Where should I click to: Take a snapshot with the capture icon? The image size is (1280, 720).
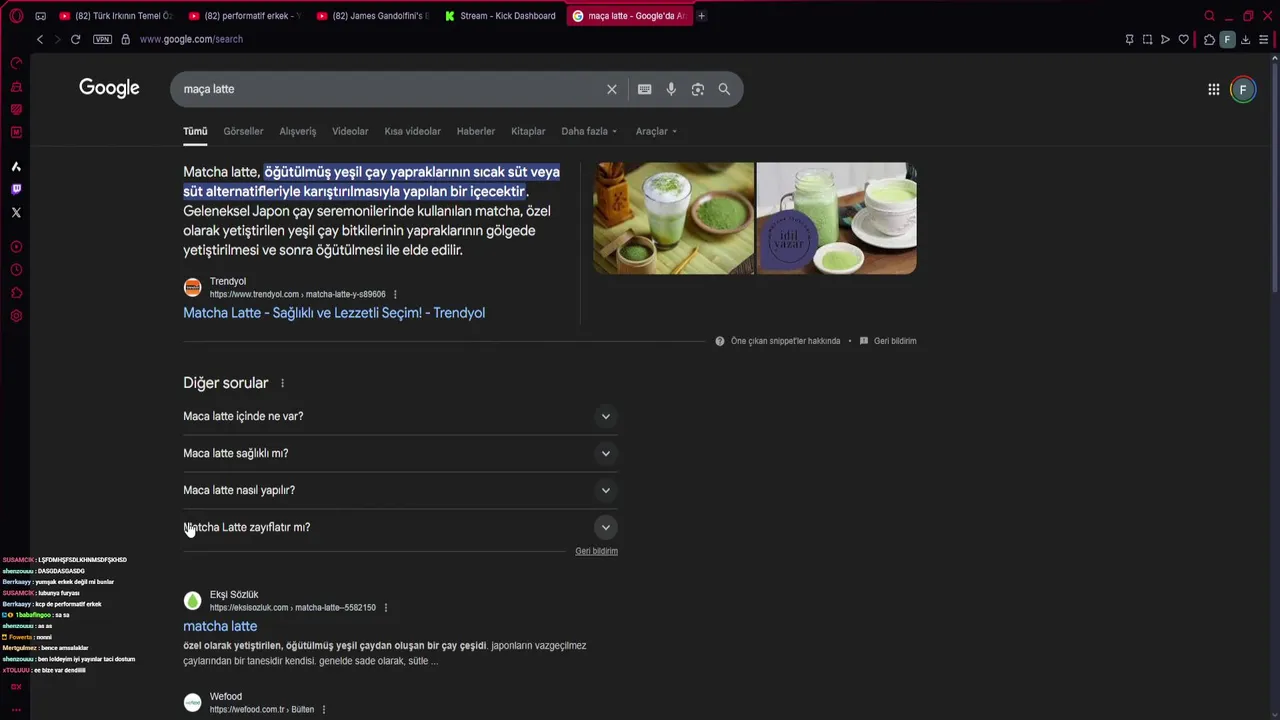coord(1147,39)
